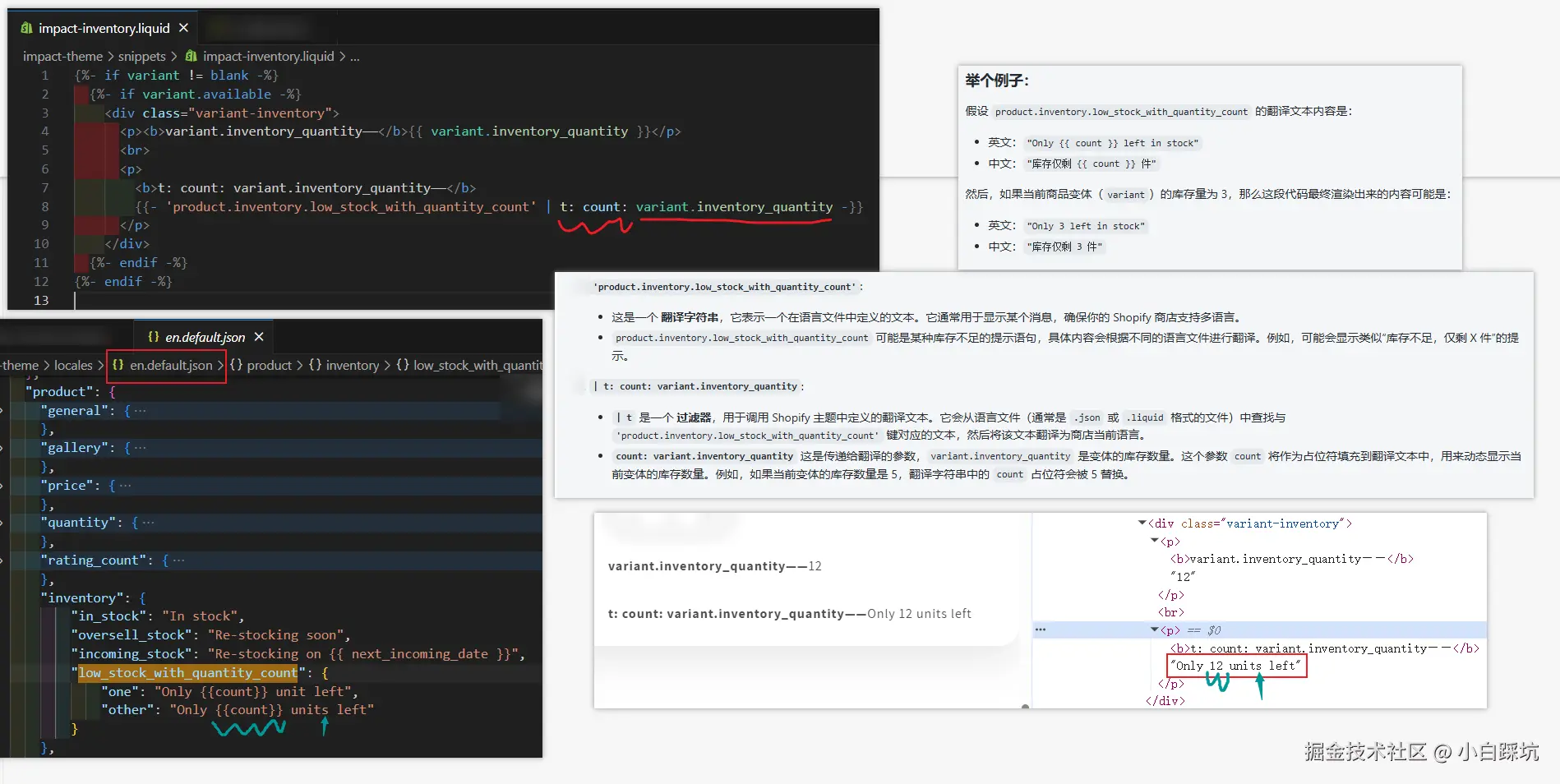Click the "Only 12 units left" text node in DevTools
This screenshot has width=1560, height=784.
(x=1236, y=666)
